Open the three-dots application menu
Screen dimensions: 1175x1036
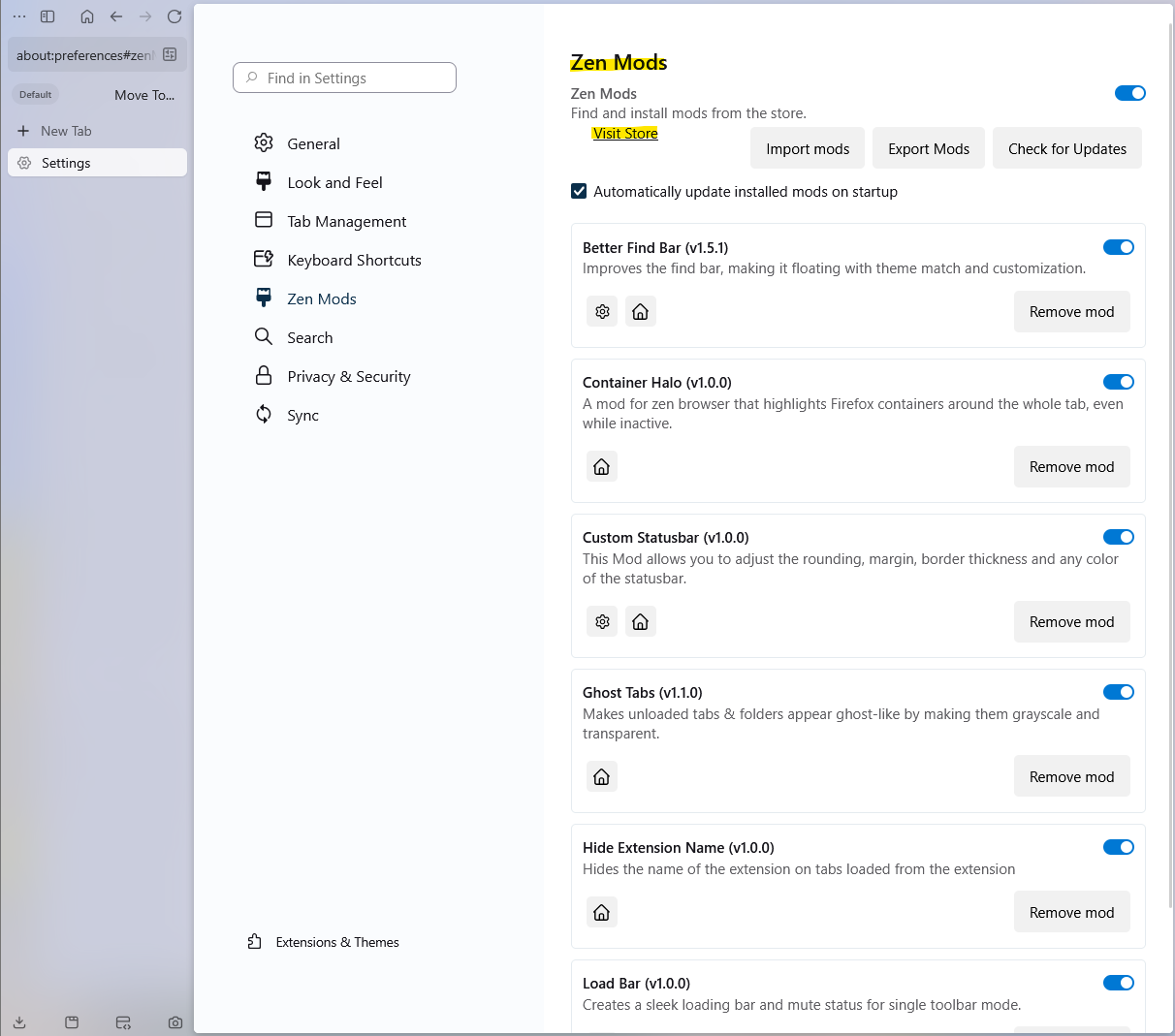(x=19, y=16)
